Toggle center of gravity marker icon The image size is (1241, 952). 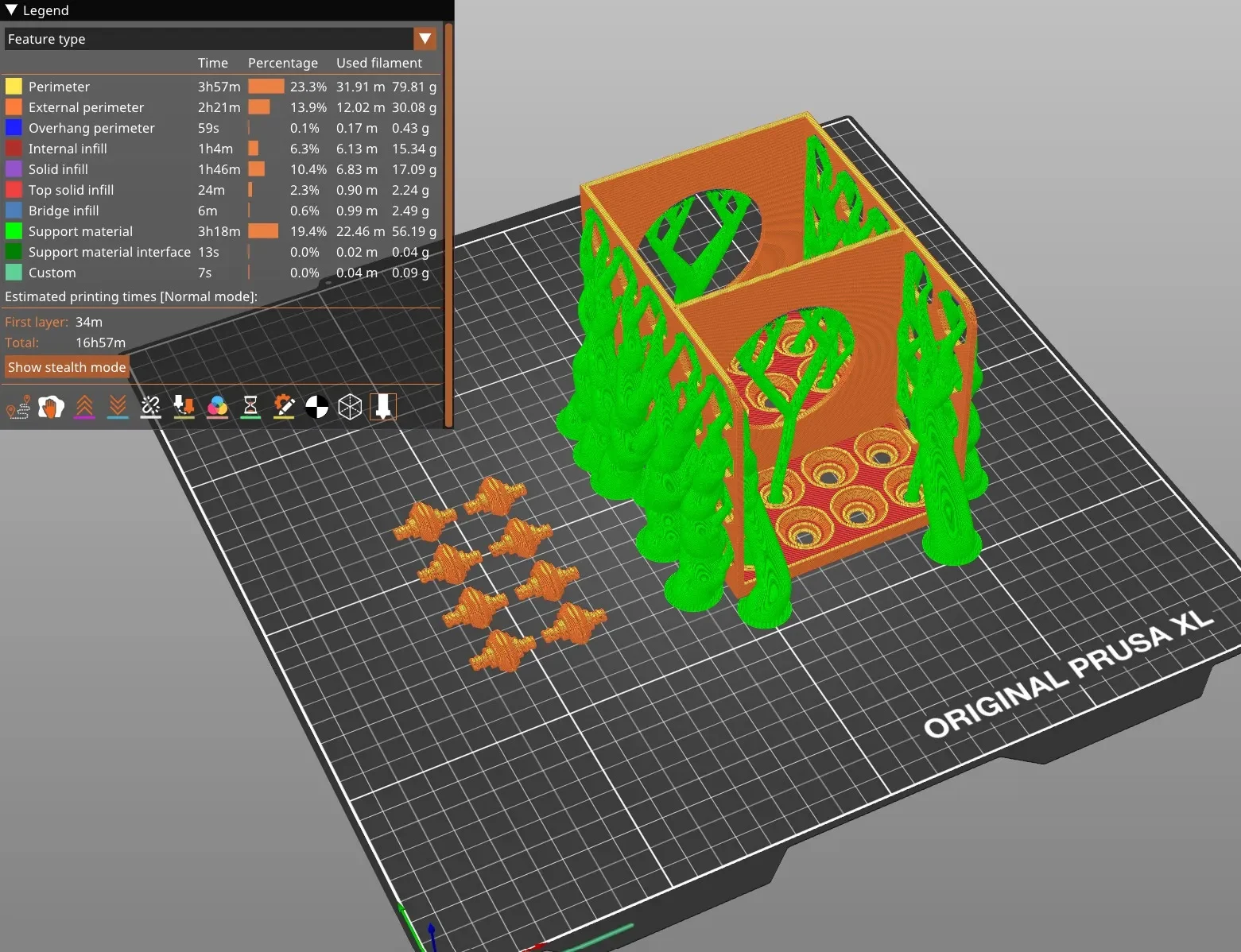click(316, 407)
